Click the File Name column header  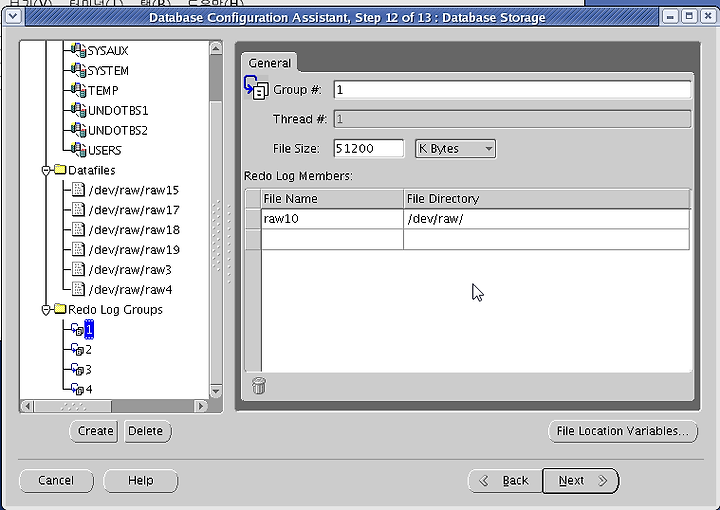[x=332, y=199]
